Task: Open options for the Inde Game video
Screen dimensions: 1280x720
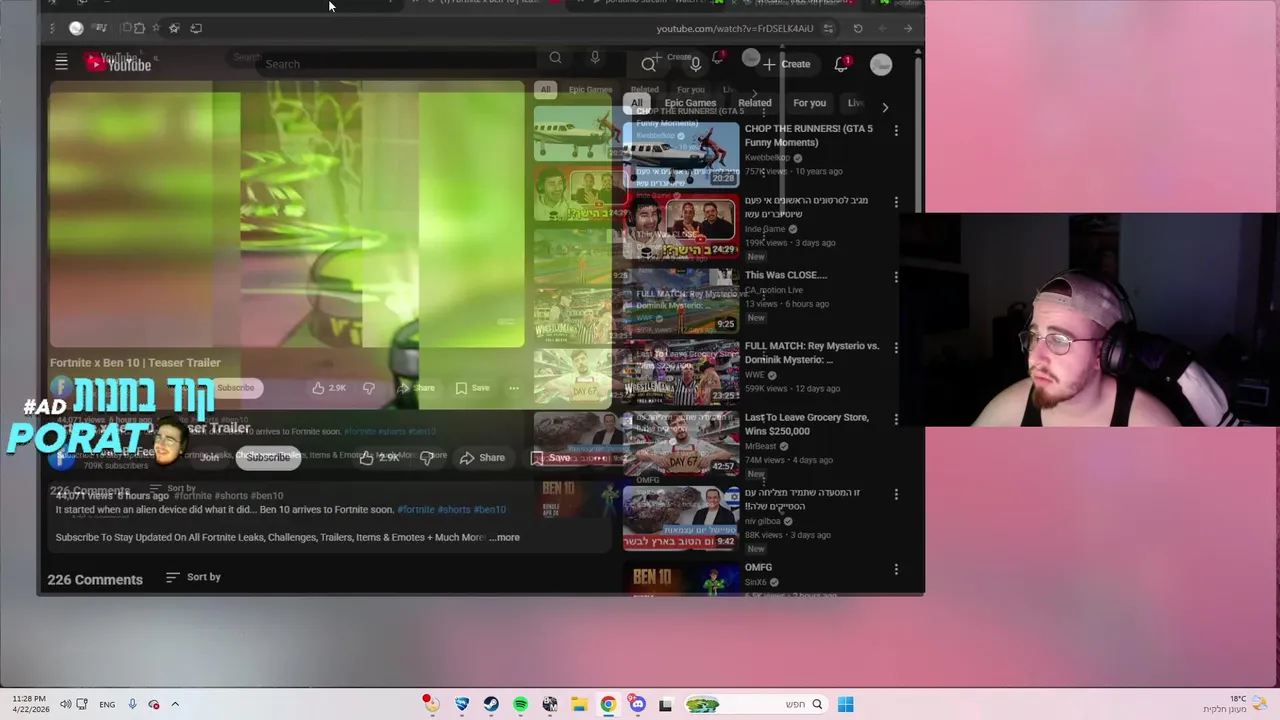Action: (896, 202)
